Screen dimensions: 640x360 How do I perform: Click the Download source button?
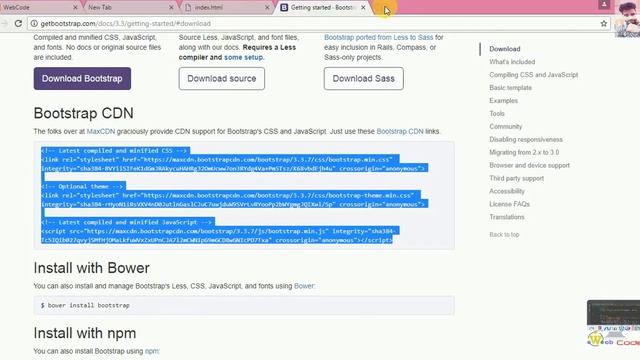point(222,78)
